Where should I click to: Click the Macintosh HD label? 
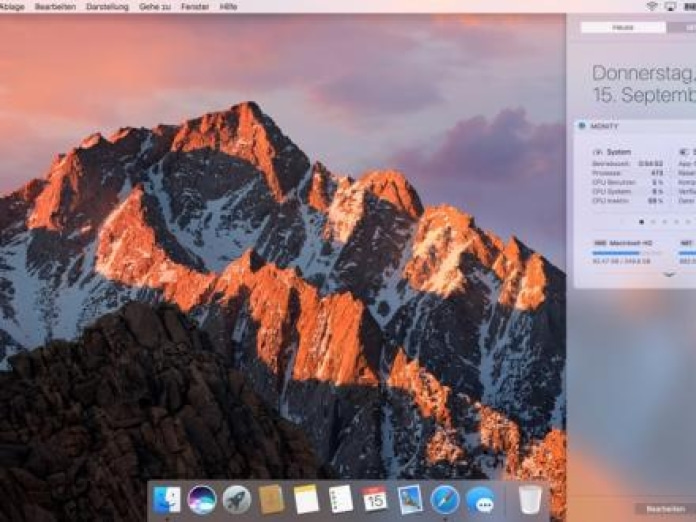630,243
